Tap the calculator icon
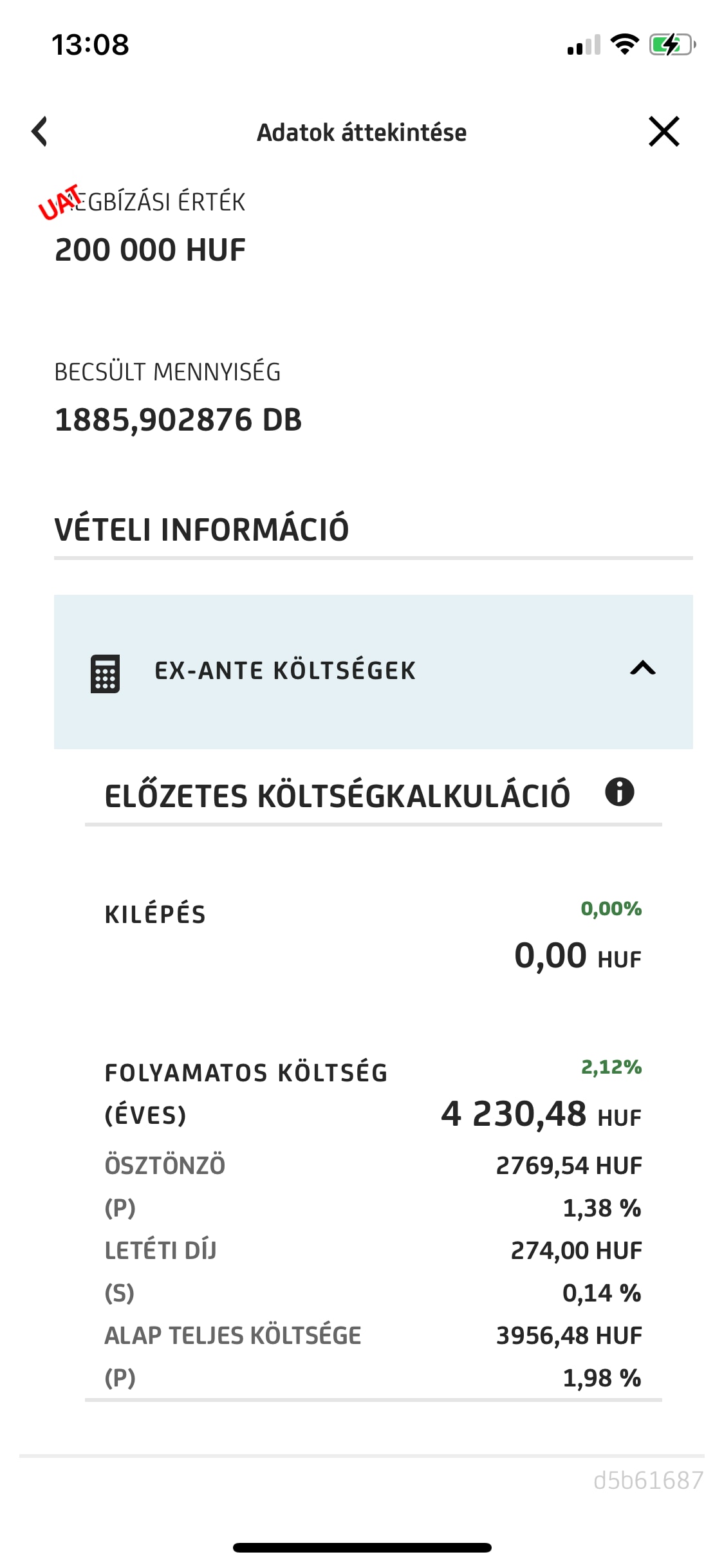This screenshot has width=724, height=1568. pos(105,673)
